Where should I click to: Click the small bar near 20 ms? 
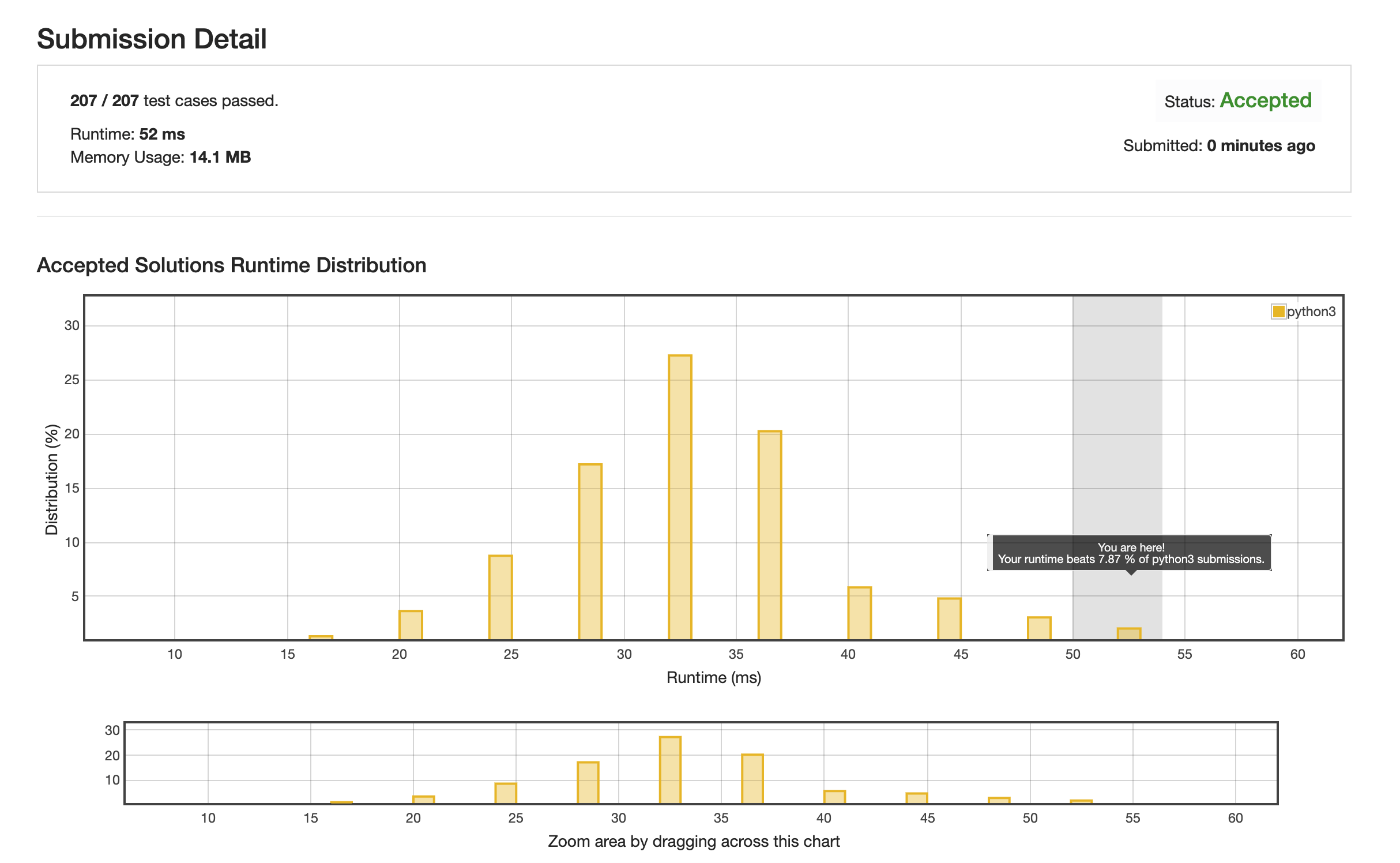[x=411, y=625]
